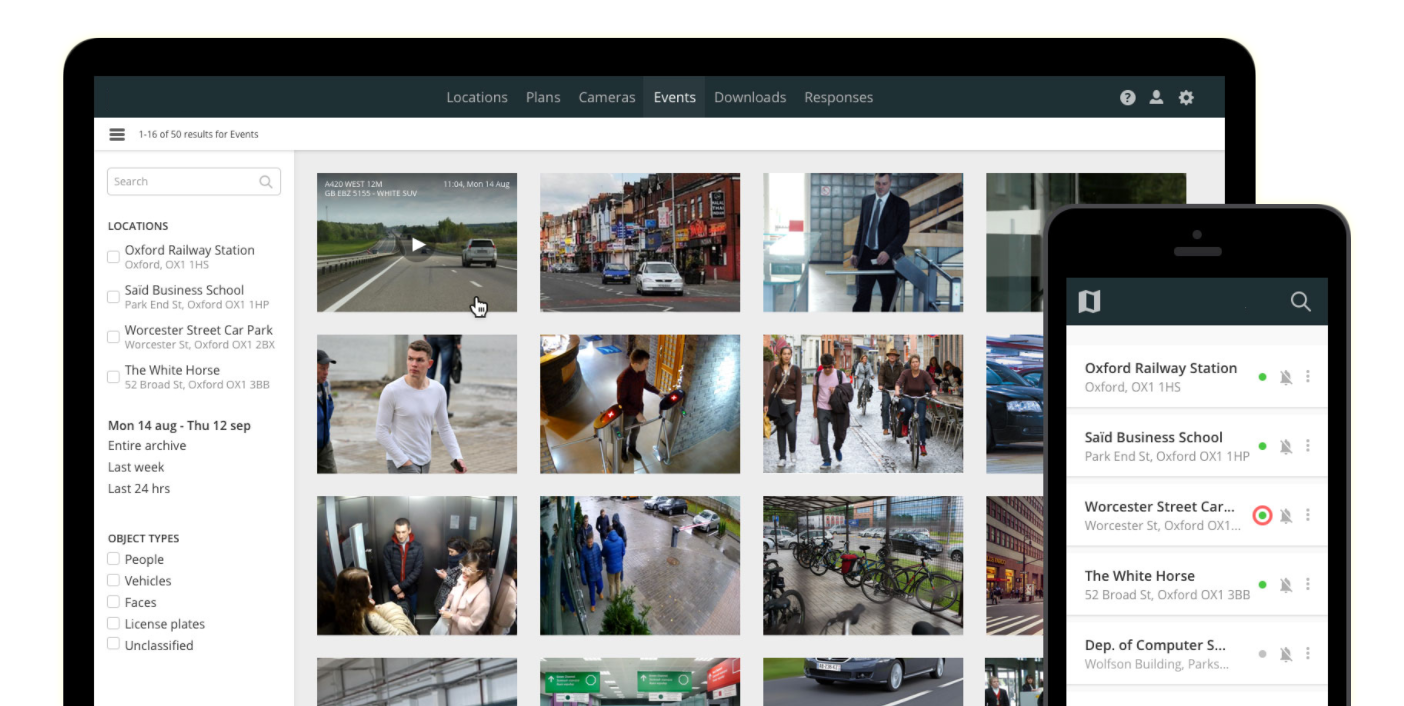Tap the search icon on the phone header
This screenshot has height=706, width=1404.
(x=1300, y=301)
